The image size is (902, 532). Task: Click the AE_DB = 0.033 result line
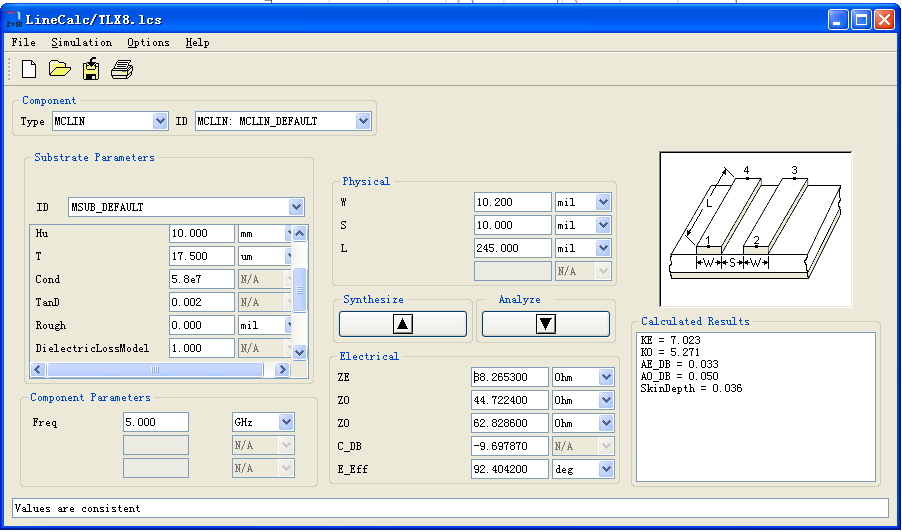pyautogui.click(x=679, y=364)
